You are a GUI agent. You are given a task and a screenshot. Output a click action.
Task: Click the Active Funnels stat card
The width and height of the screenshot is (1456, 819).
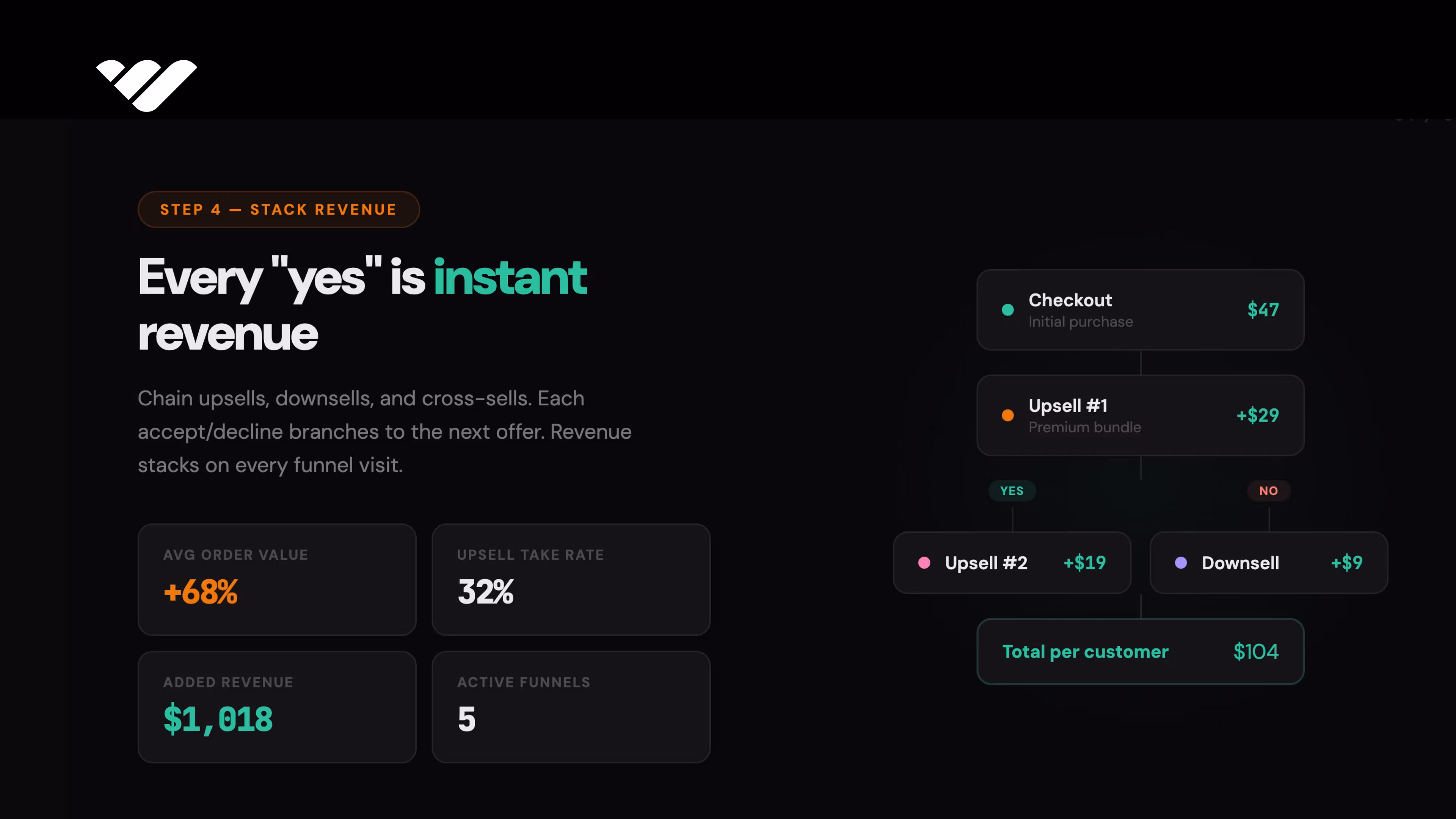tap(571, 706)
